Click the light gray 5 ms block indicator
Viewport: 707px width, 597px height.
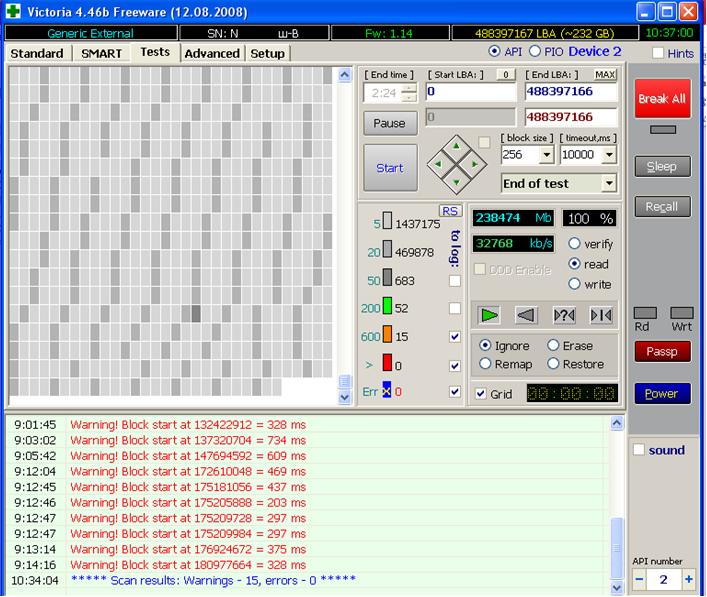tap(387, 220)
